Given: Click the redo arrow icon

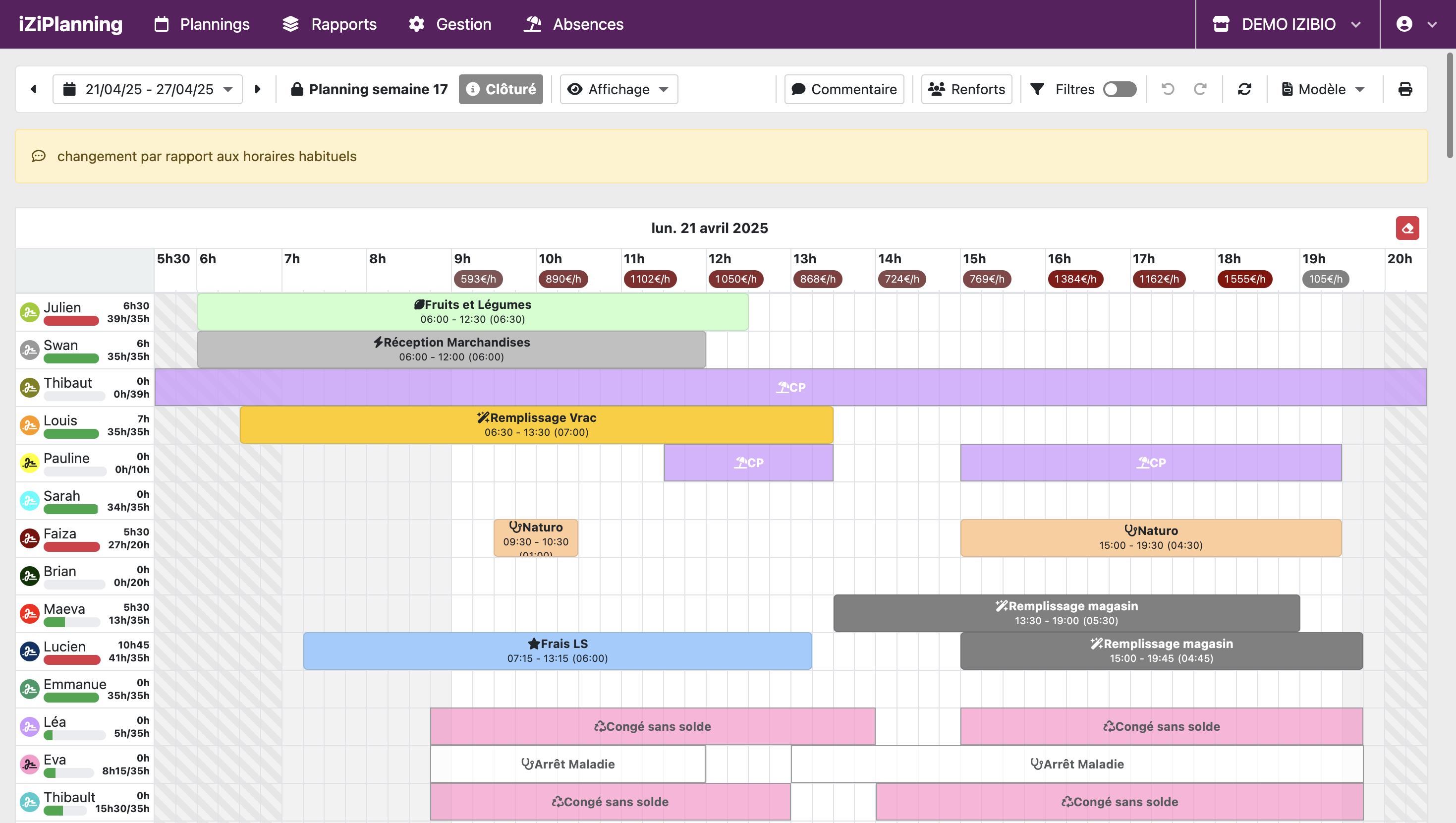Looking at the screenshot, I should 1200,89.
